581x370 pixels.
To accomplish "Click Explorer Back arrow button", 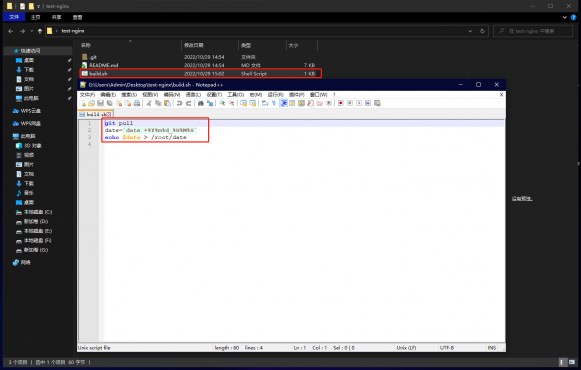I will coord(11,31).
